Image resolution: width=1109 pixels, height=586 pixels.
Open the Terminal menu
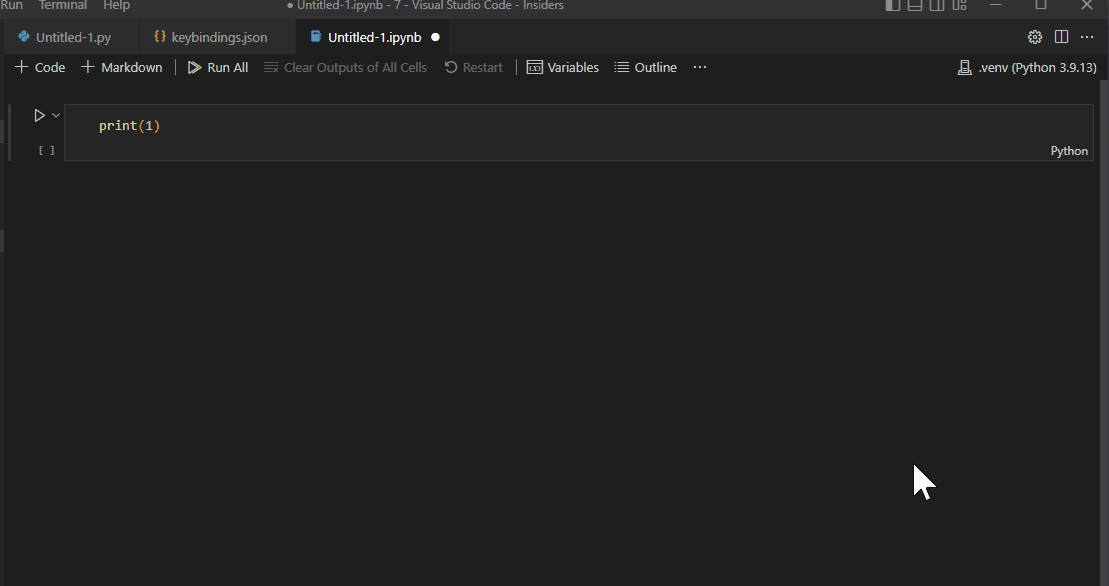[62, 6]
